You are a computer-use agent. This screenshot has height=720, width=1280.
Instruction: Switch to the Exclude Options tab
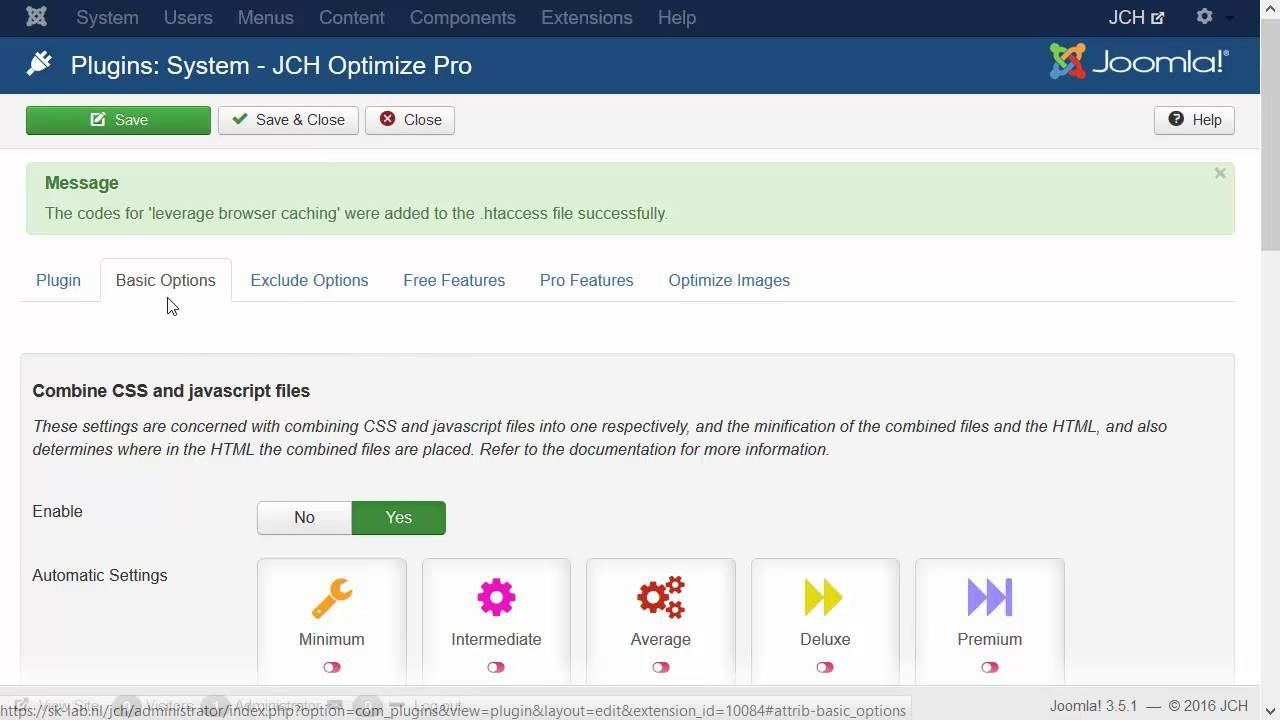click(x=309, y=280)
